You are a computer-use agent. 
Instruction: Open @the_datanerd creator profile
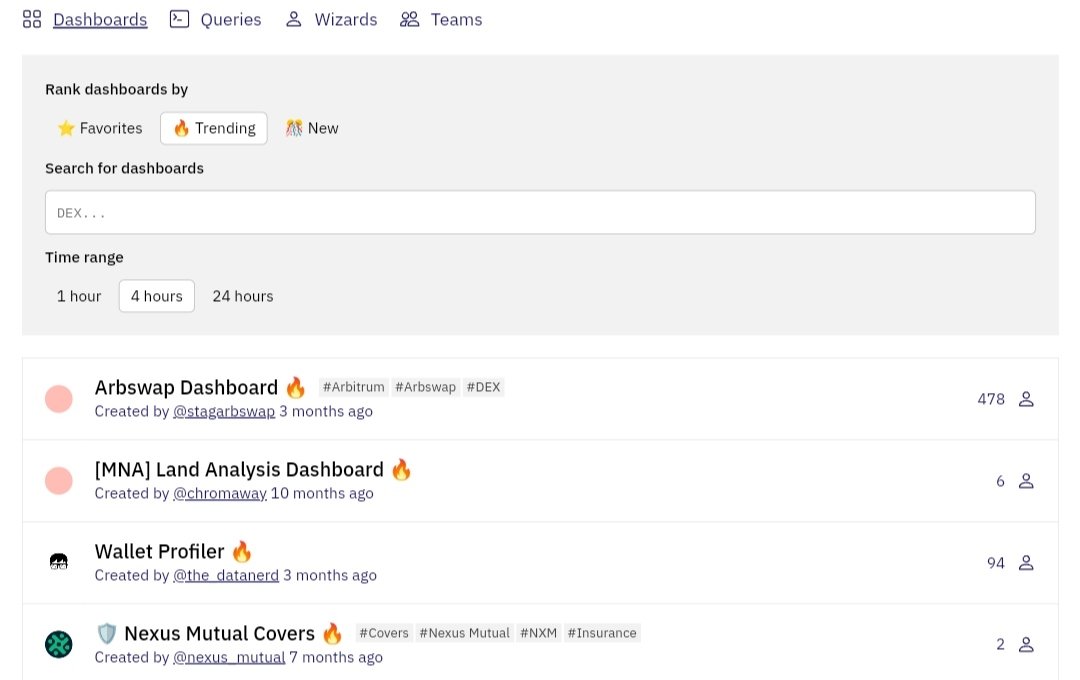(226, 575)
